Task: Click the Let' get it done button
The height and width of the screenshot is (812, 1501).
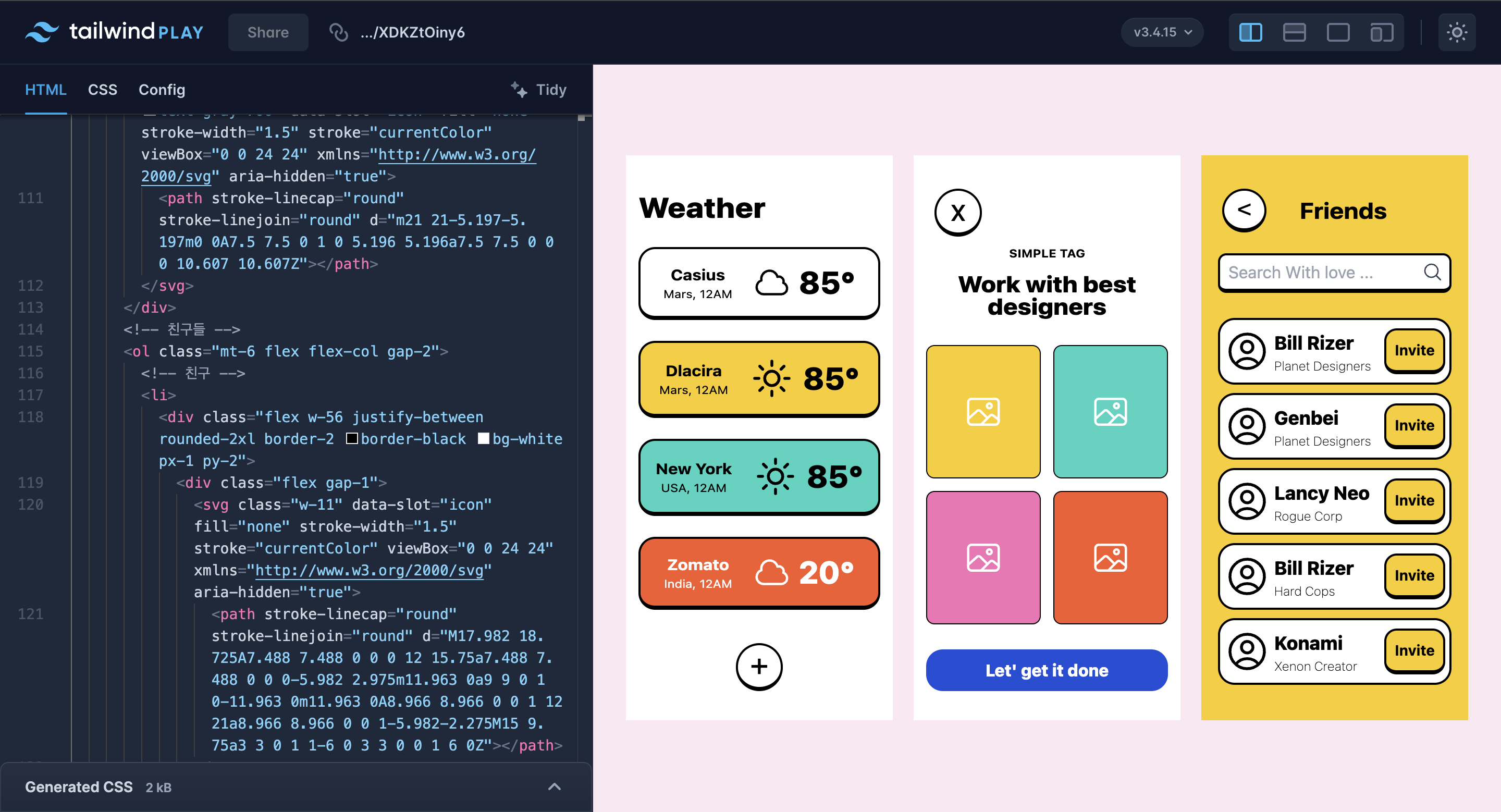Action: click(1047, 670)
